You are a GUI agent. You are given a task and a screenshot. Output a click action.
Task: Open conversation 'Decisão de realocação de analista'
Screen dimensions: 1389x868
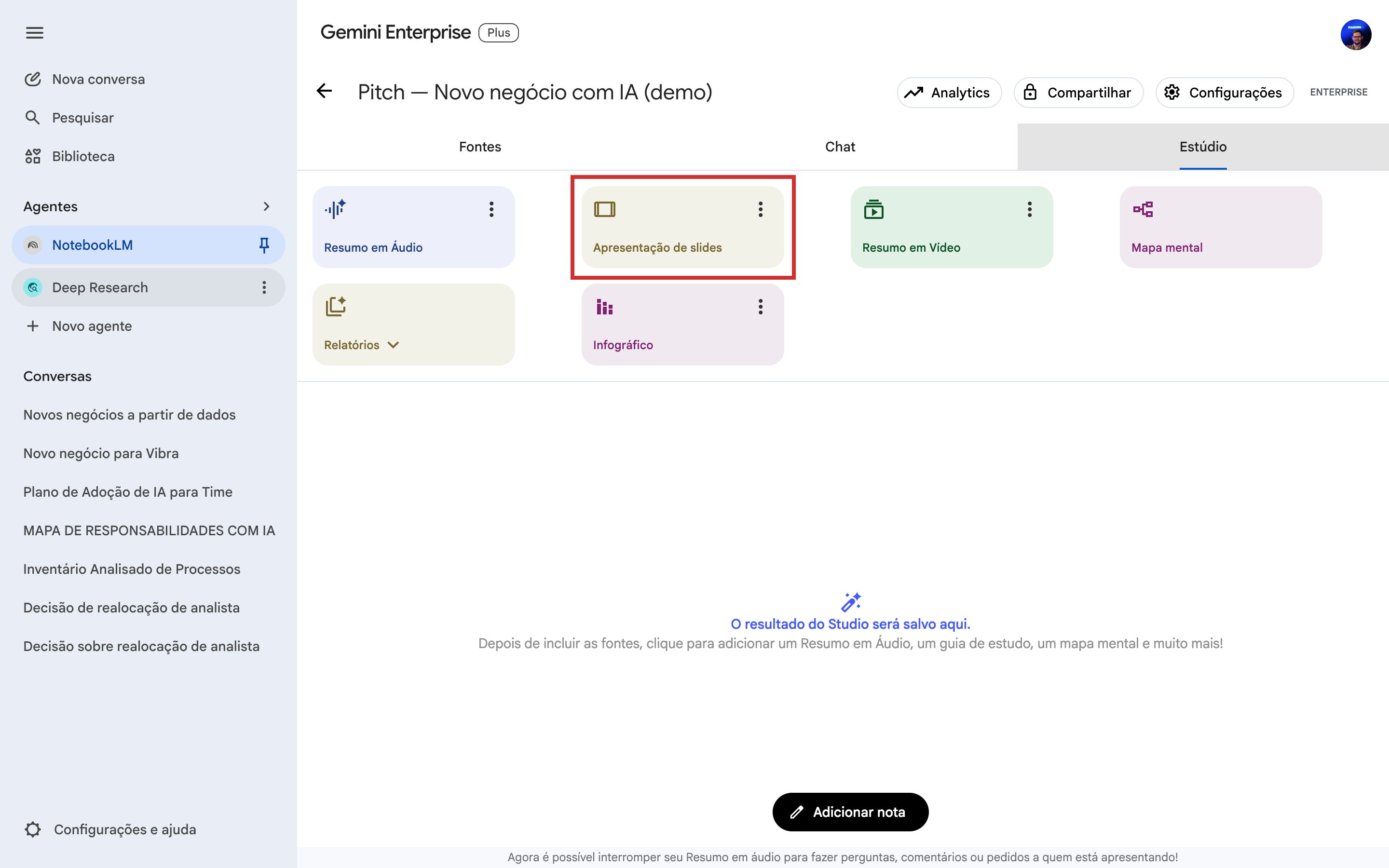pyautogui.click(x=132, y=608)
